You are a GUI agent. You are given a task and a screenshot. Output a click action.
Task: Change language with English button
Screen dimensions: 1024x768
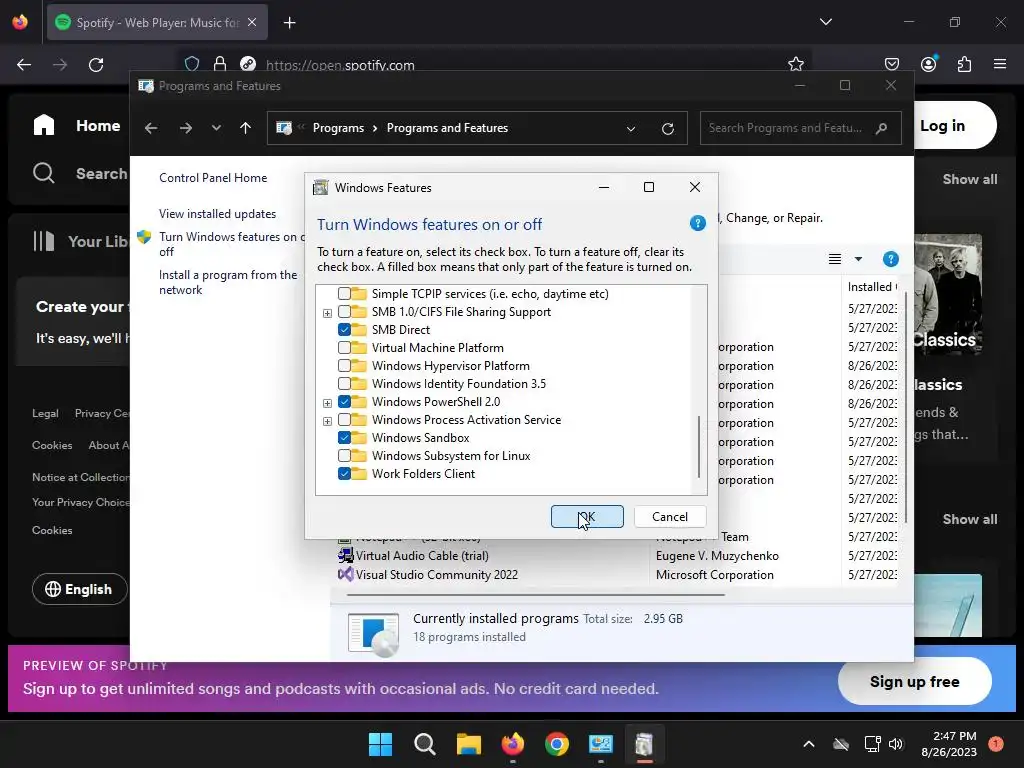tap(79, 589)
